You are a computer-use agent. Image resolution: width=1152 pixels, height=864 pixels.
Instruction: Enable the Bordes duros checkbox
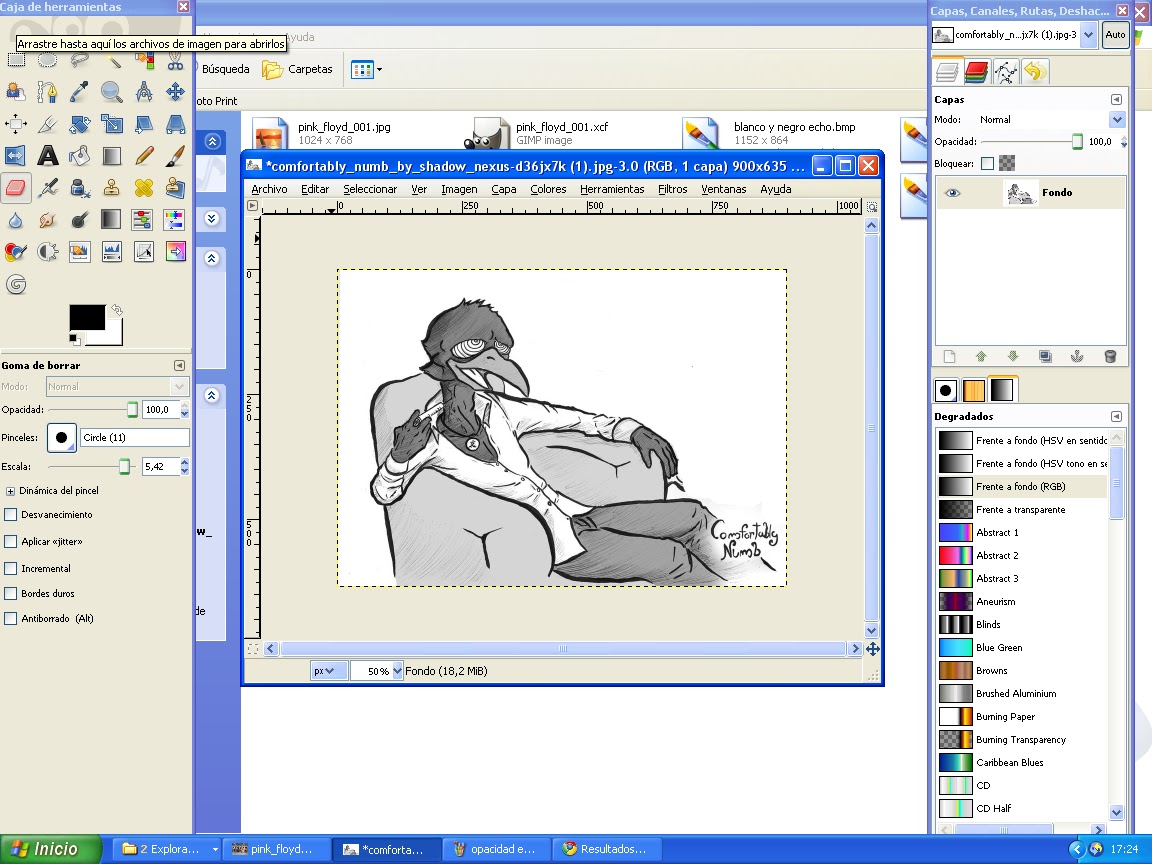tap(10, 593)
